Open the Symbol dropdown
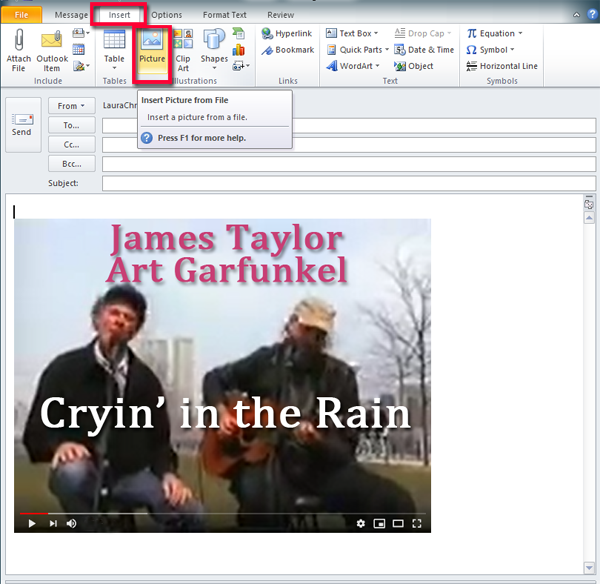600x584 pixels. [490, 50]
